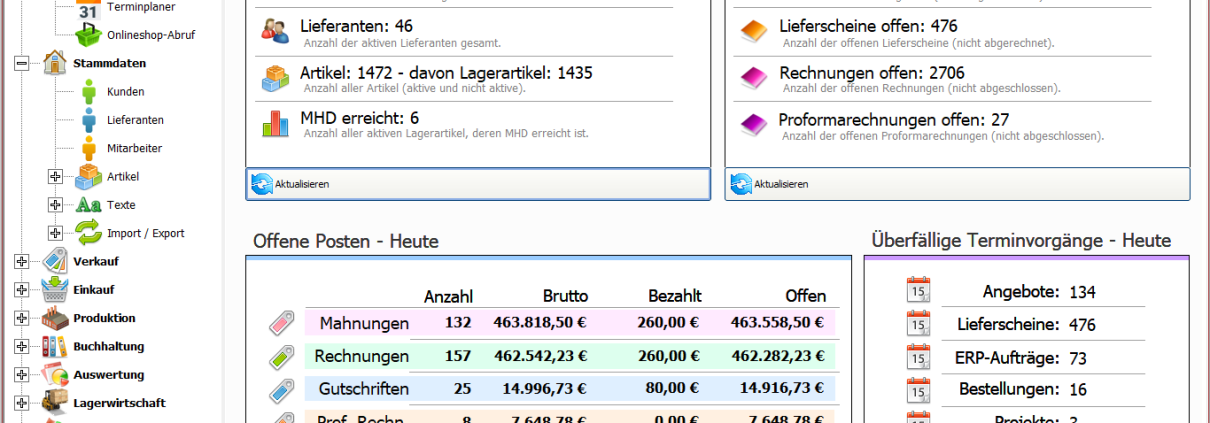Screen dimensions: 1210x423
Task: Click the calendar icon beside Bestellungen
Action: [x=919, y=390]
